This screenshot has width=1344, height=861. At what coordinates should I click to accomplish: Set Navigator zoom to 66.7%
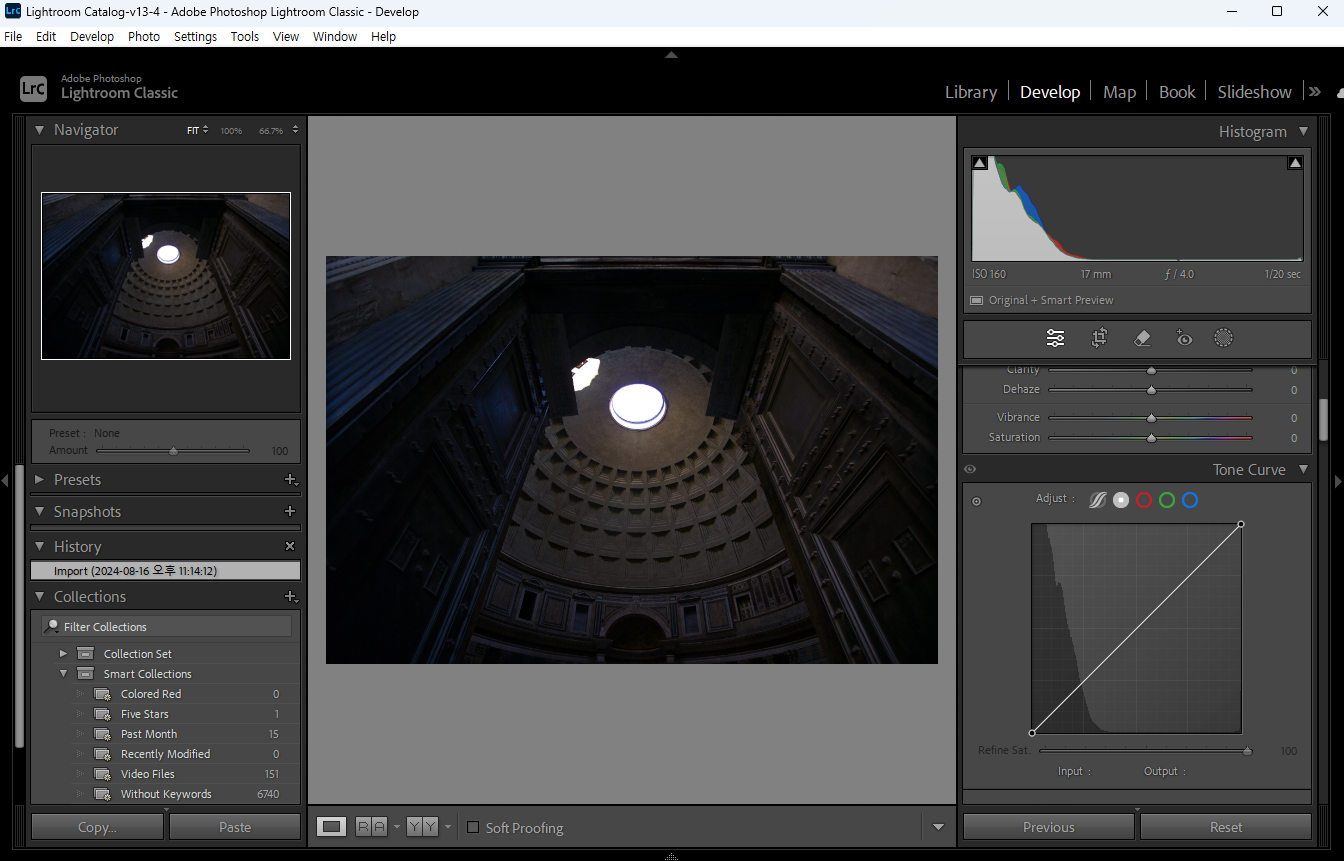271,131
